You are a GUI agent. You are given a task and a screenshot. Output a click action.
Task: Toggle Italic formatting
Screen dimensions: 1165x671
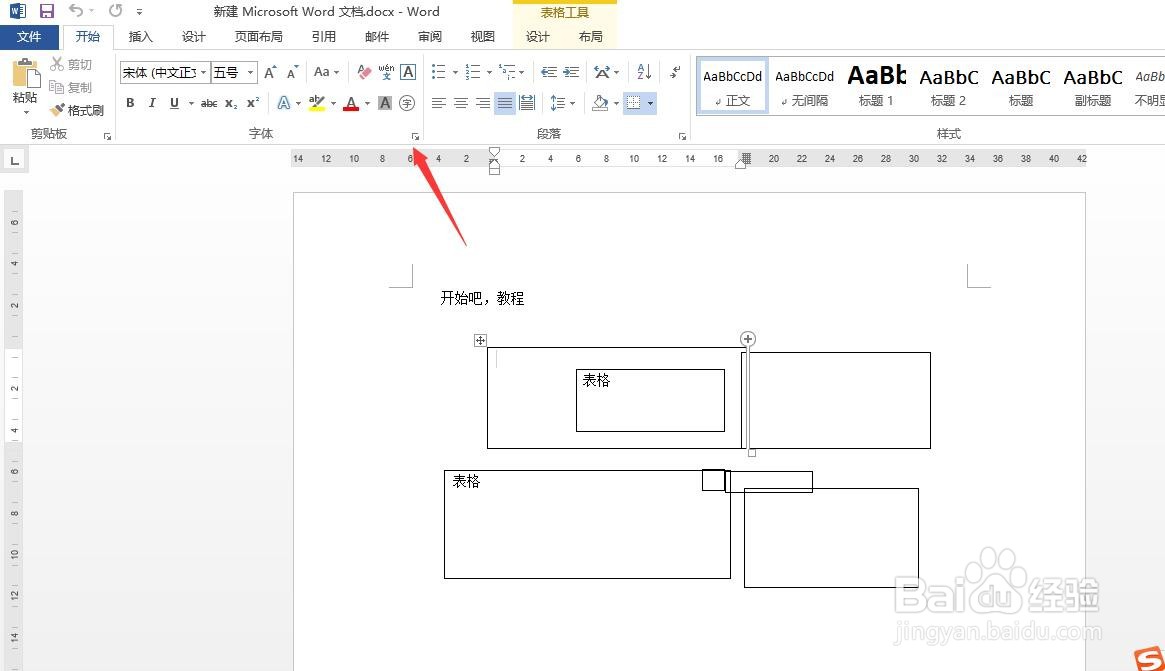click(x=152, y=103)
